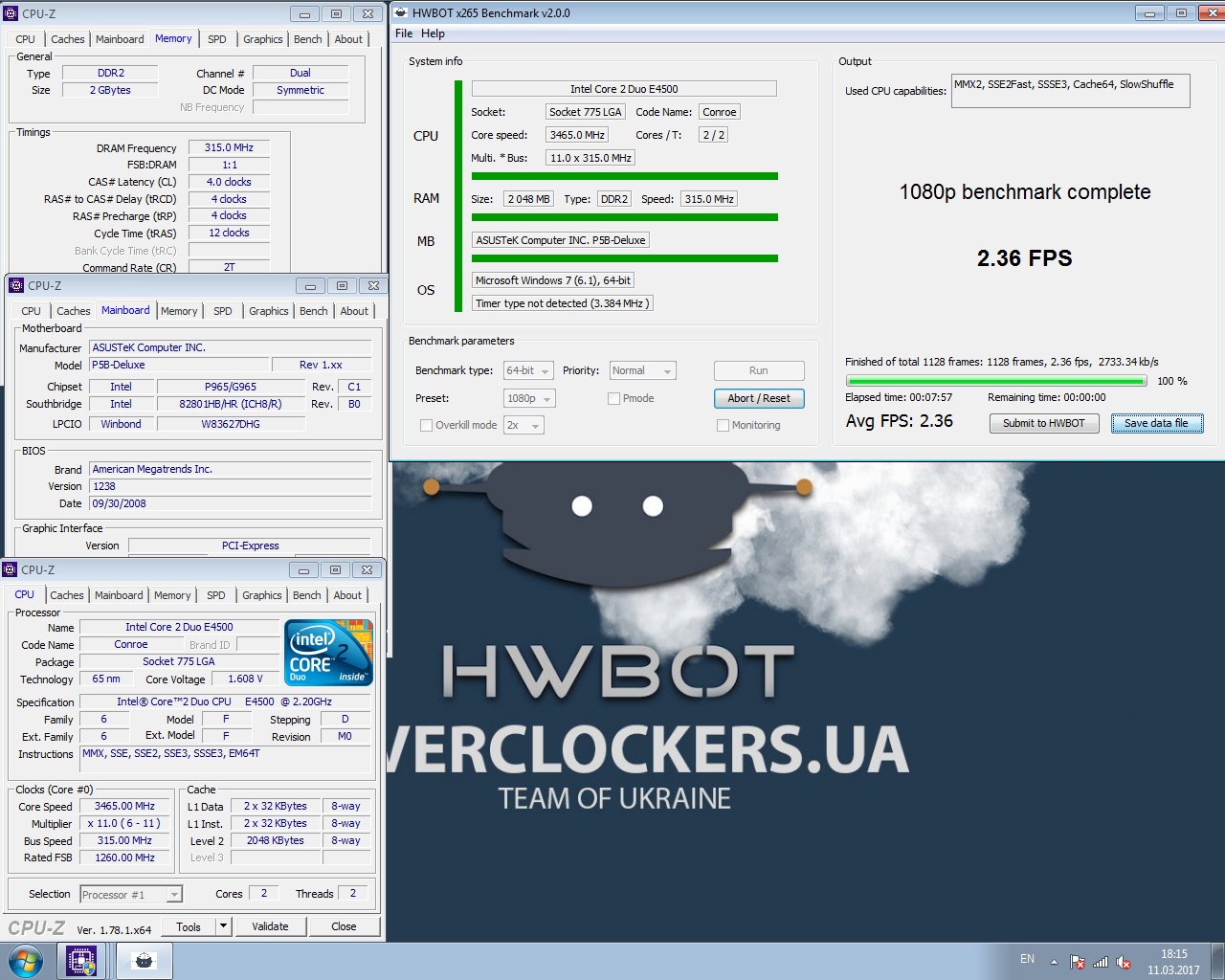This screenshot has width=1225, height=980.
Task: Click the ASUSTeK P5B-Deluxe motherboard text in HWBOT
Action: pyautogui.click(x=561, y=240)
